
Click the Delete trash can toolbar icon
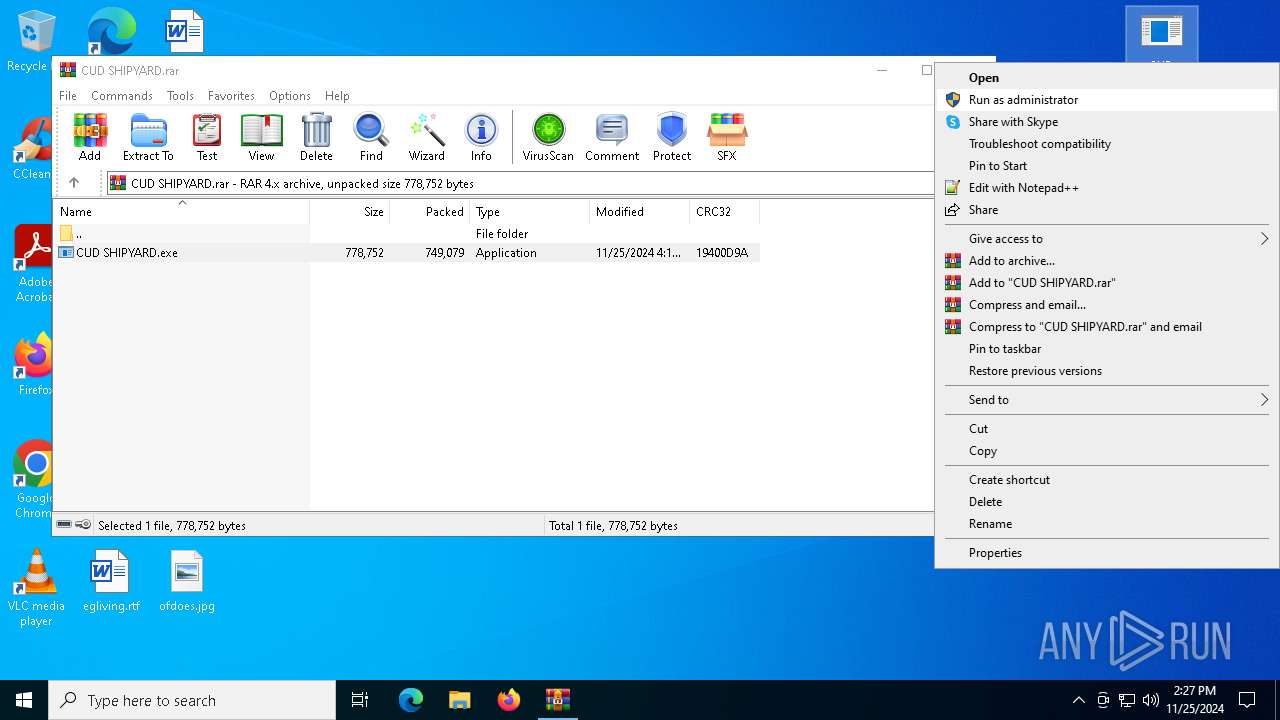pos(316,137)
